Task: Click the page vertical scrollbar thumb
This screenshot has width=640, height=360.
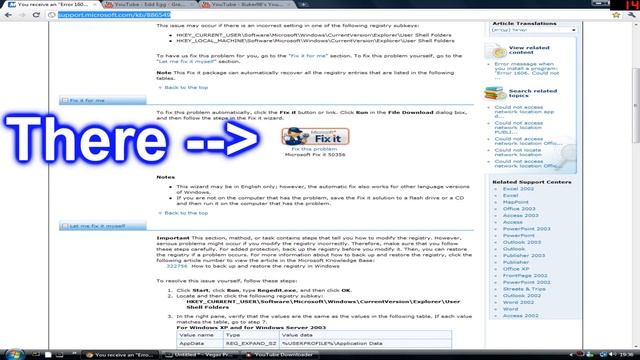Action: [636, 105]
